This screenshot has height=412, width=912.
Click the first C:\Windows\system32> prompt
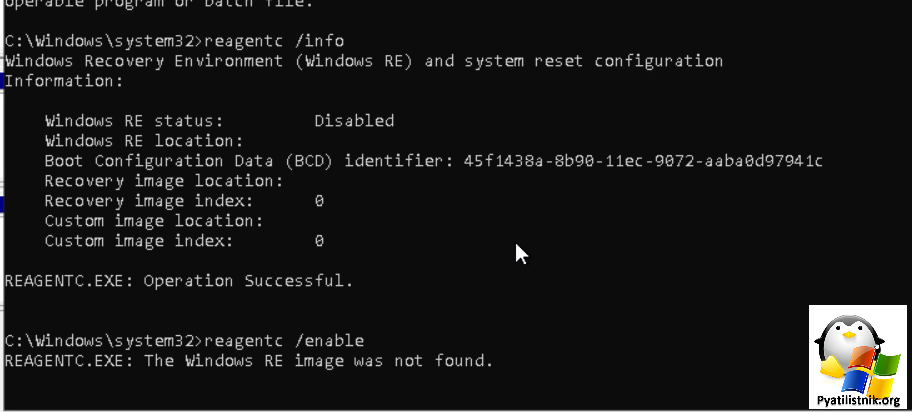coord(104,41)
